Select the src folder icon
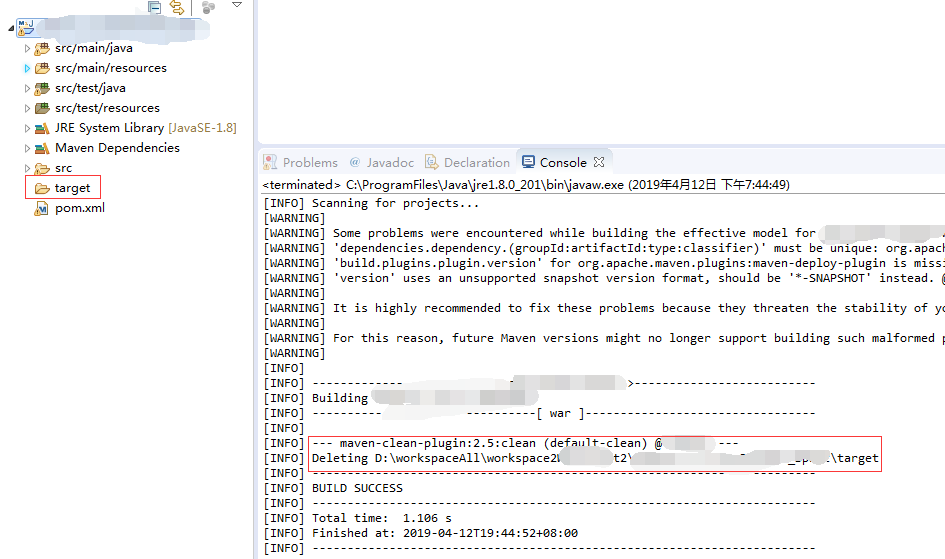945x559 pixels. (42, 168)
